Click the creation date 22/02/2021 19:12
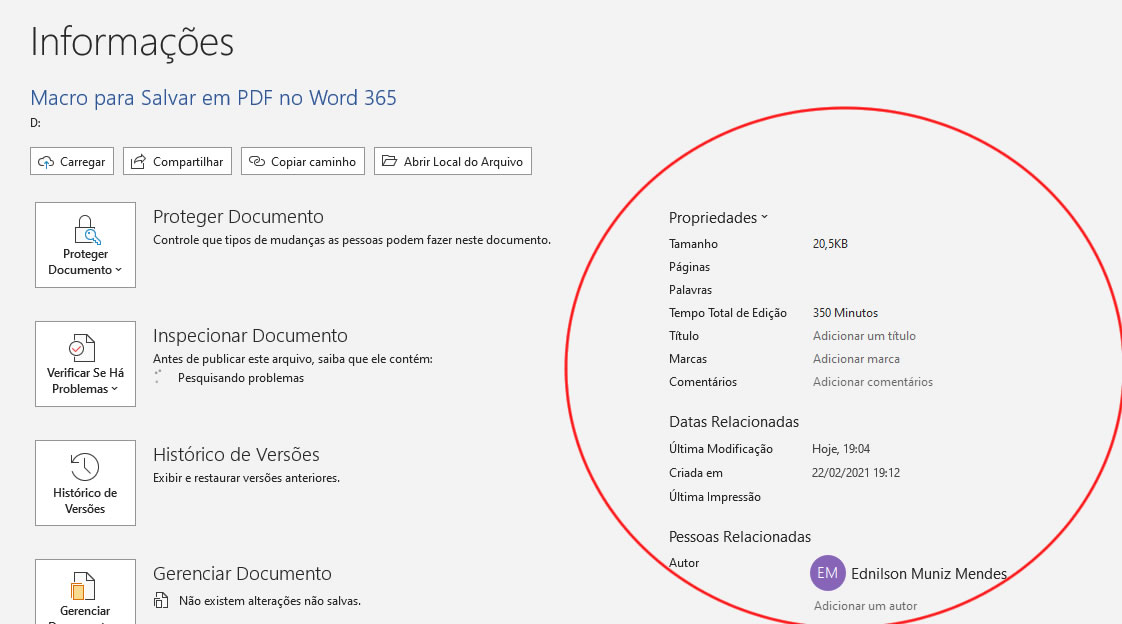1122x624 pixels. pos(856,472)
